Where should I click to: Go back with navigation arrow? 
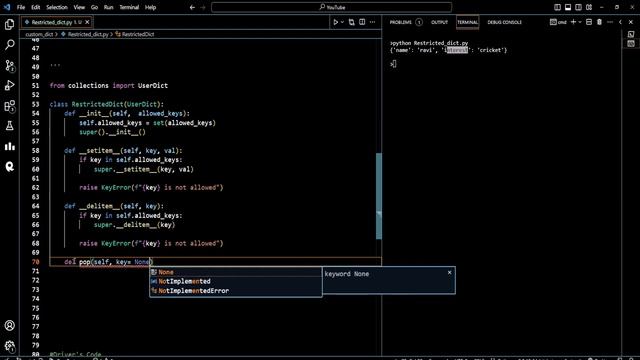[x=192, y=7]
